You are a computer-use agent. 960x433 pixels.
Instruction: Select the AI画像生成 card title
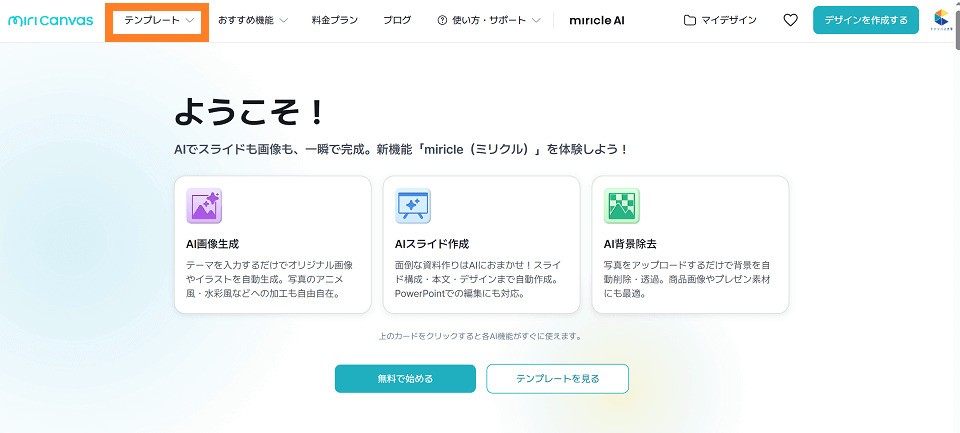(213, 243)
